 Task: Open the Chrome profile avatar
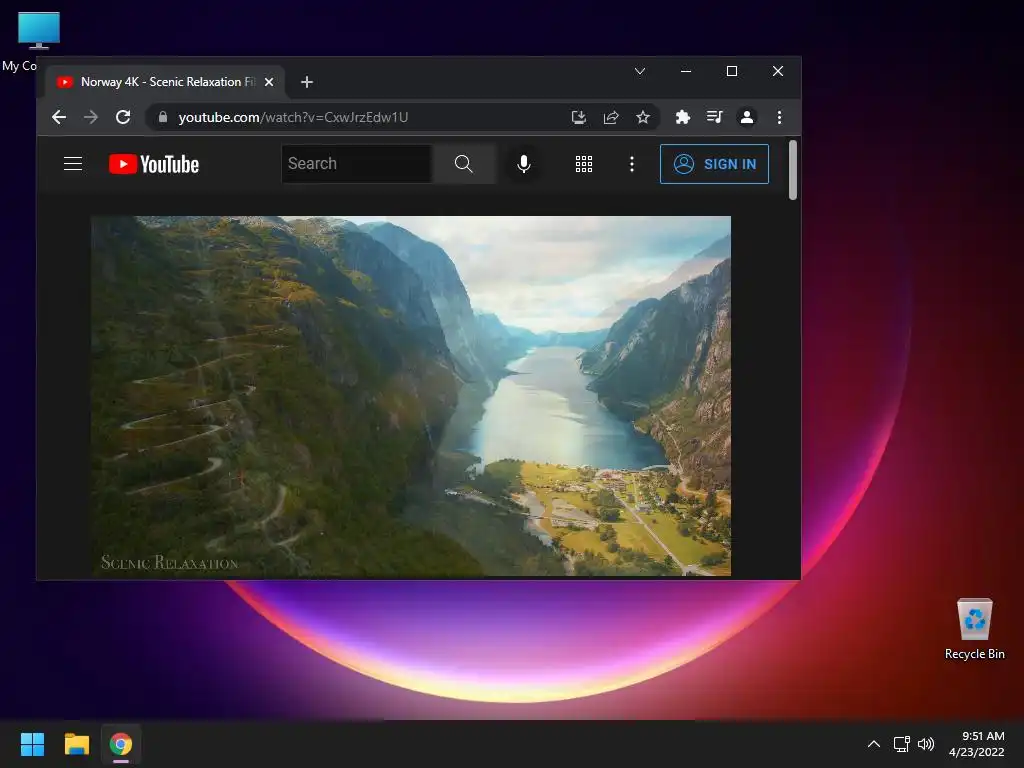pyautogui.click(x=746, y=117)
